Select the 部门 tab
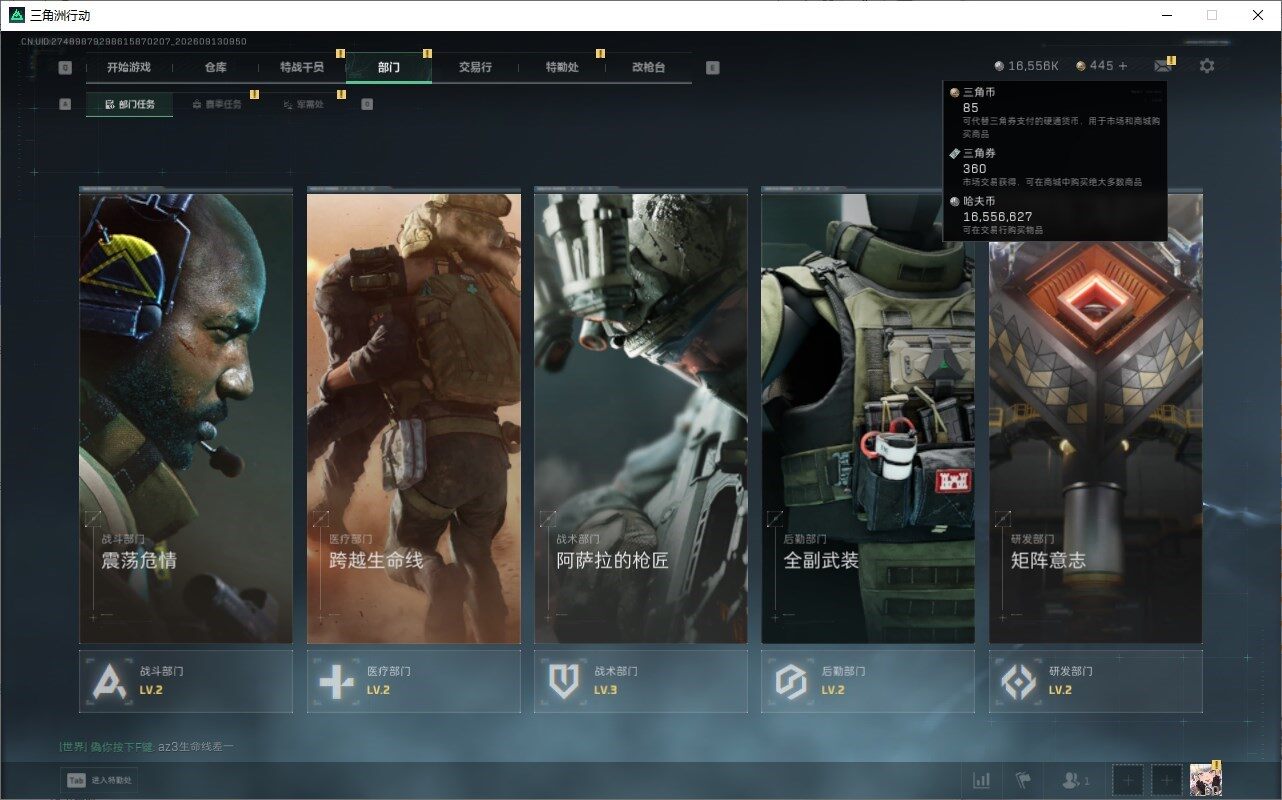This screenshot has height=800, width=1282. [389, 67]
